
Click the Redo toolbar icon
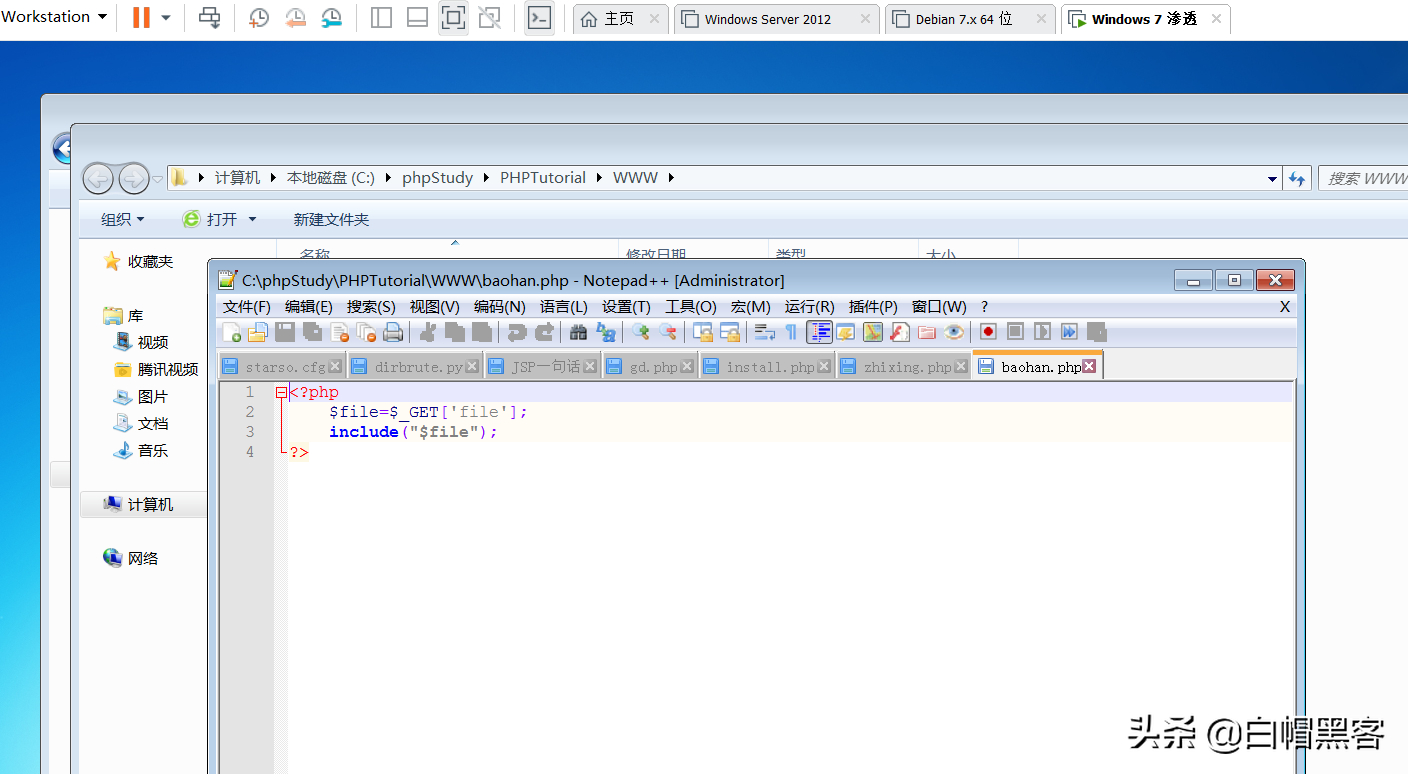[x=544, y=332]
